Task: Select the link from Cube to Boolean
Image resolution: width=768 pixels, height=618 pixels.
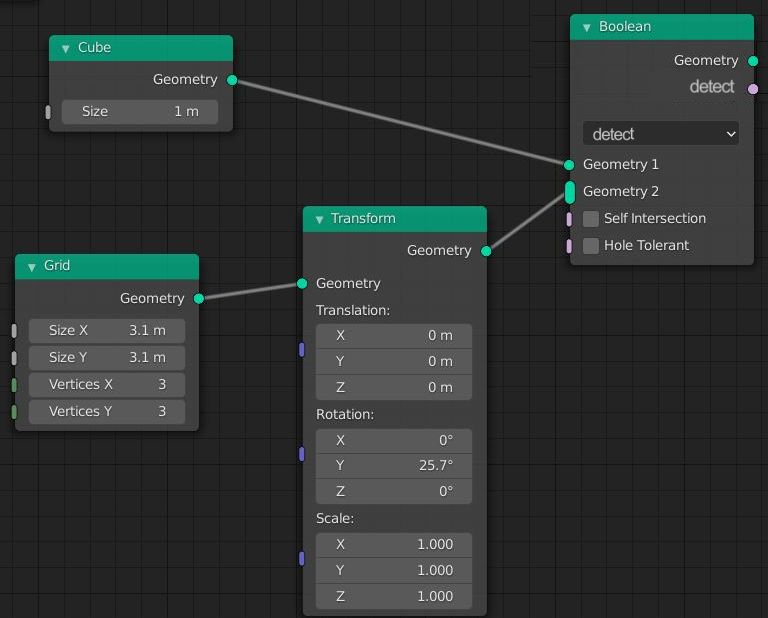Action: coord(401,122)
